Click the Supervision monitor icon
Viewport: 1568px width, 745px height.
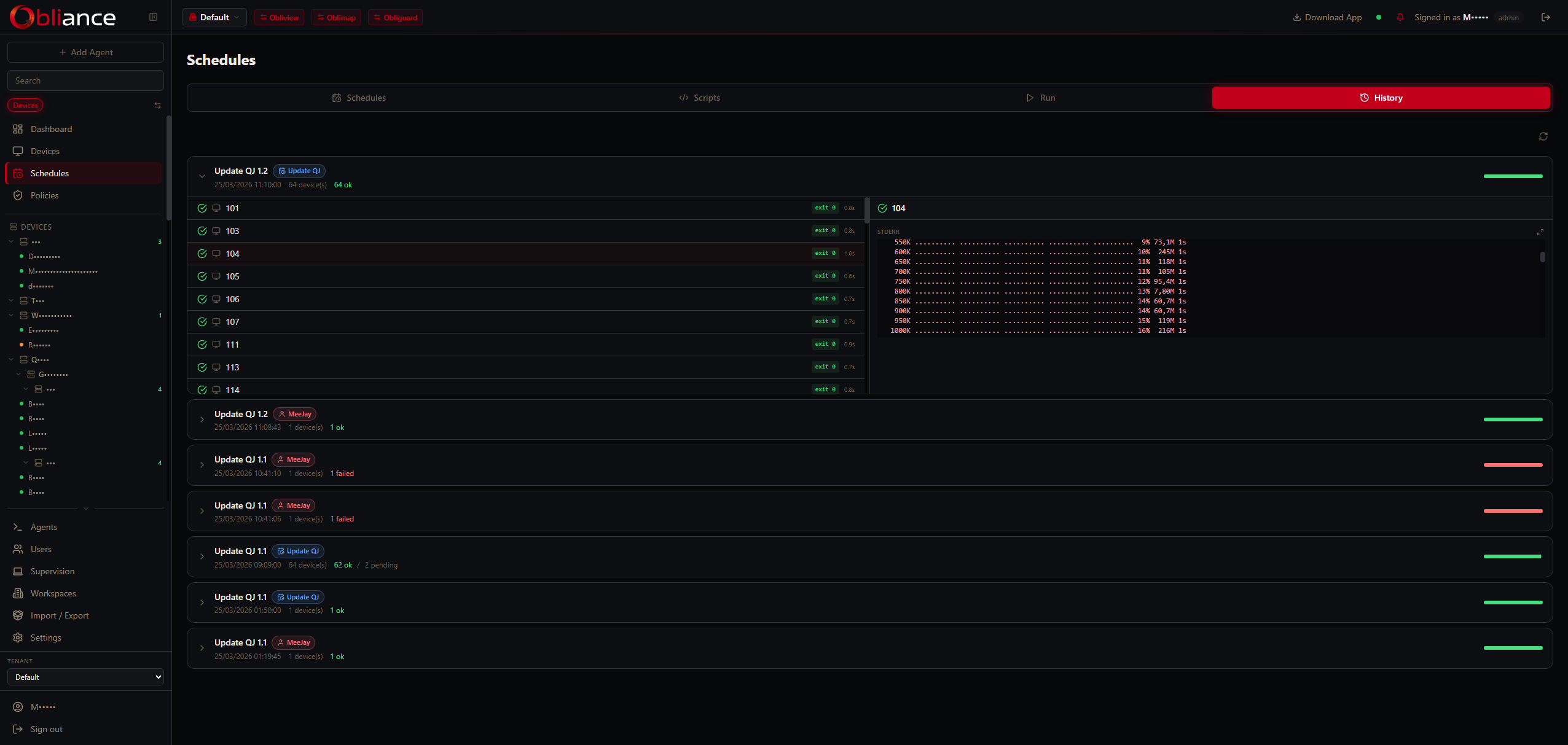click(x=18, y=571)
